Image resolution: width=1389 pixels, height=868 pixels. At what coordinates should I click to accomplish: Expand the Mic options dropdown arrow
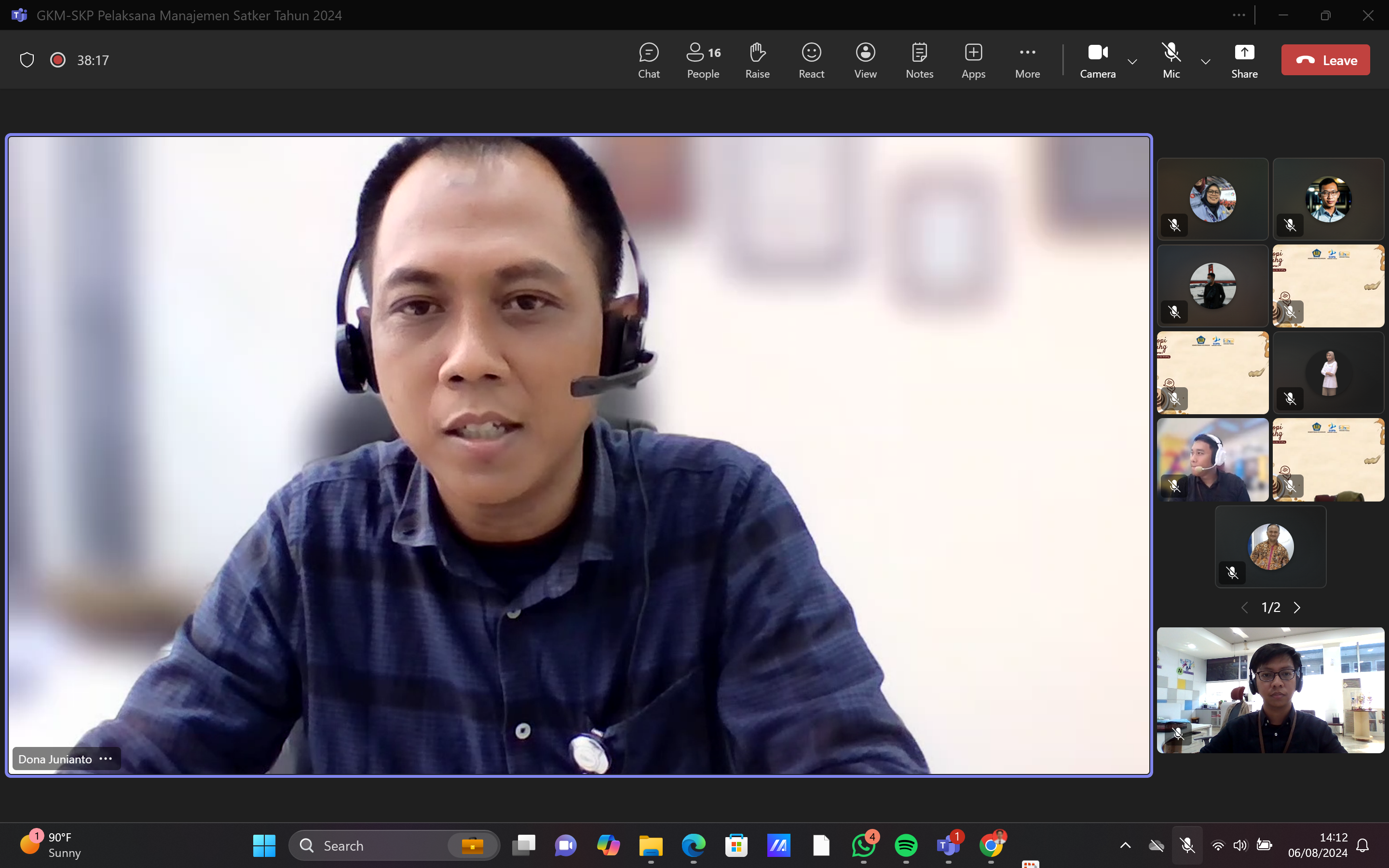[1205, 61]
